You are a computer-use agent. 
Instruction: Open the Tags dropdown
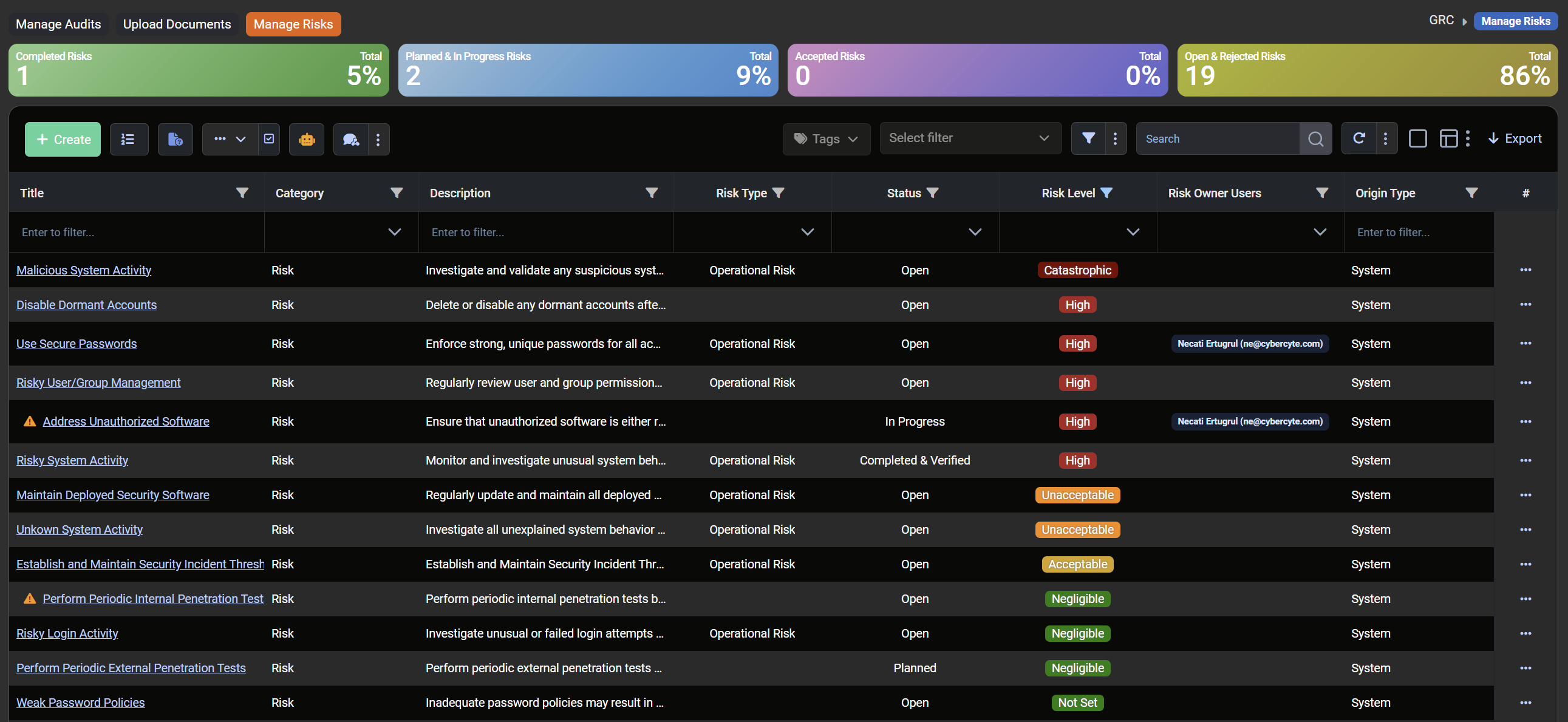826,139
